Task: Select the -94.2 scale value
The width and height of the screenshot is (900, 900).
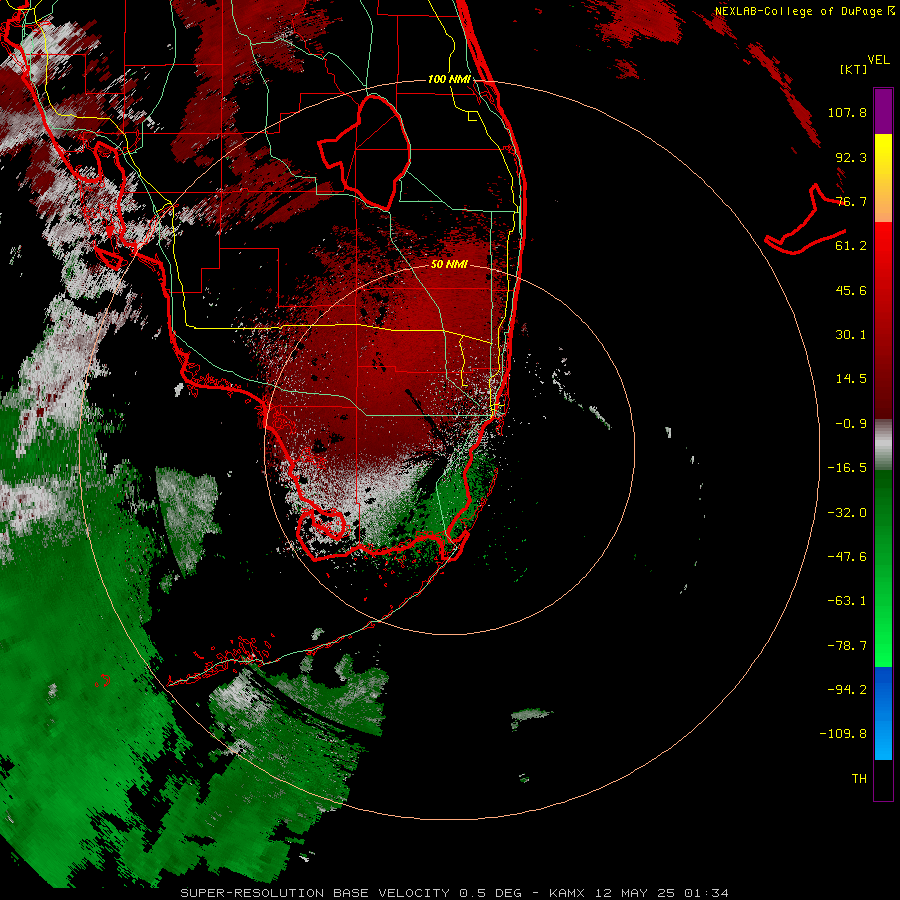Action: click(x=847, y=689)
